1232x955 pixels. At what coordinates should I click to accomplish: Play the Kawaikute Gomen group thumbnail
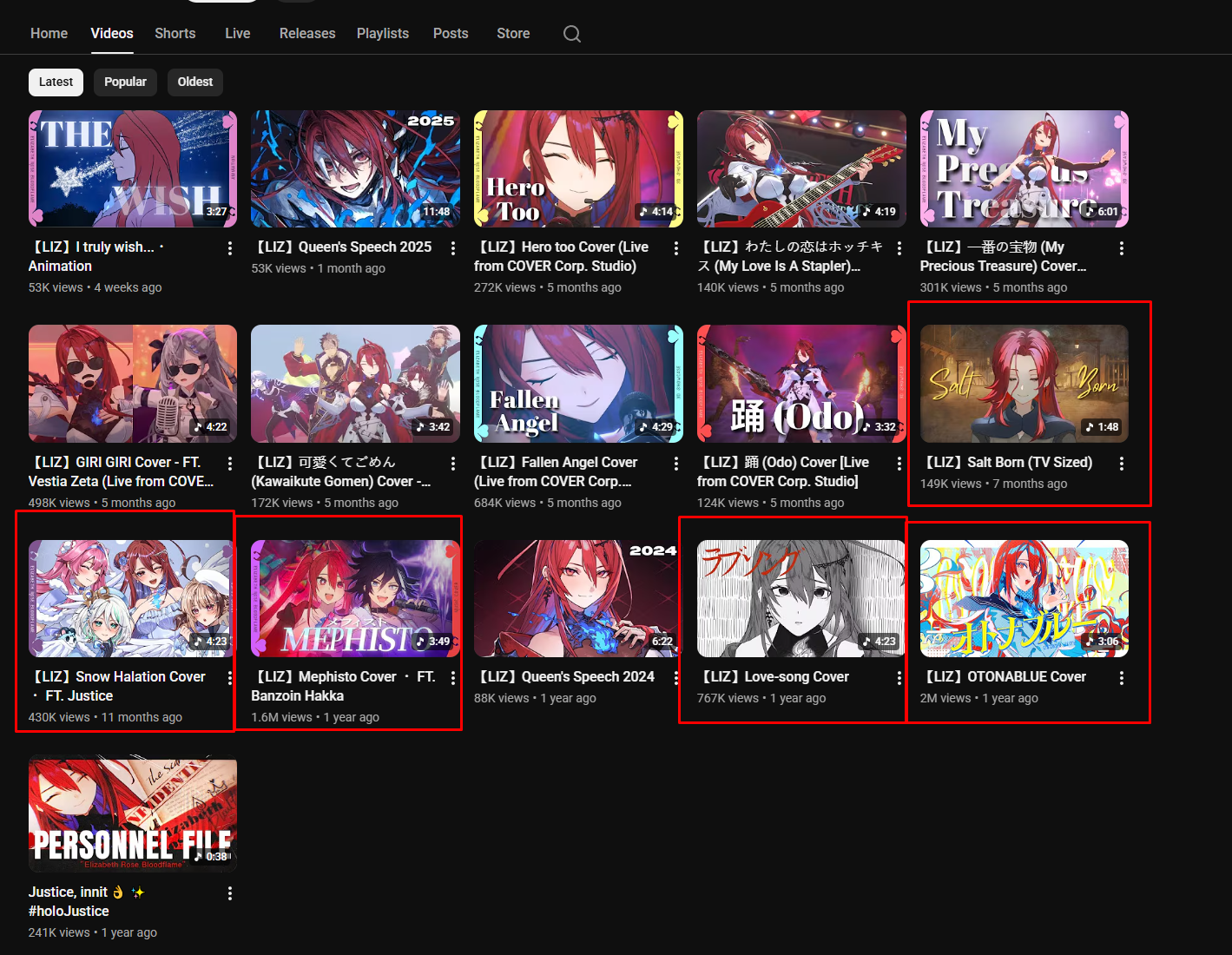(356, 384)
